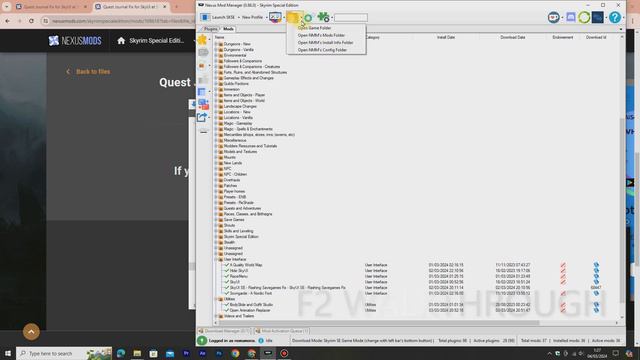Select Open NMM's Install Info Folder entry
640x360 pixels.
325,43
